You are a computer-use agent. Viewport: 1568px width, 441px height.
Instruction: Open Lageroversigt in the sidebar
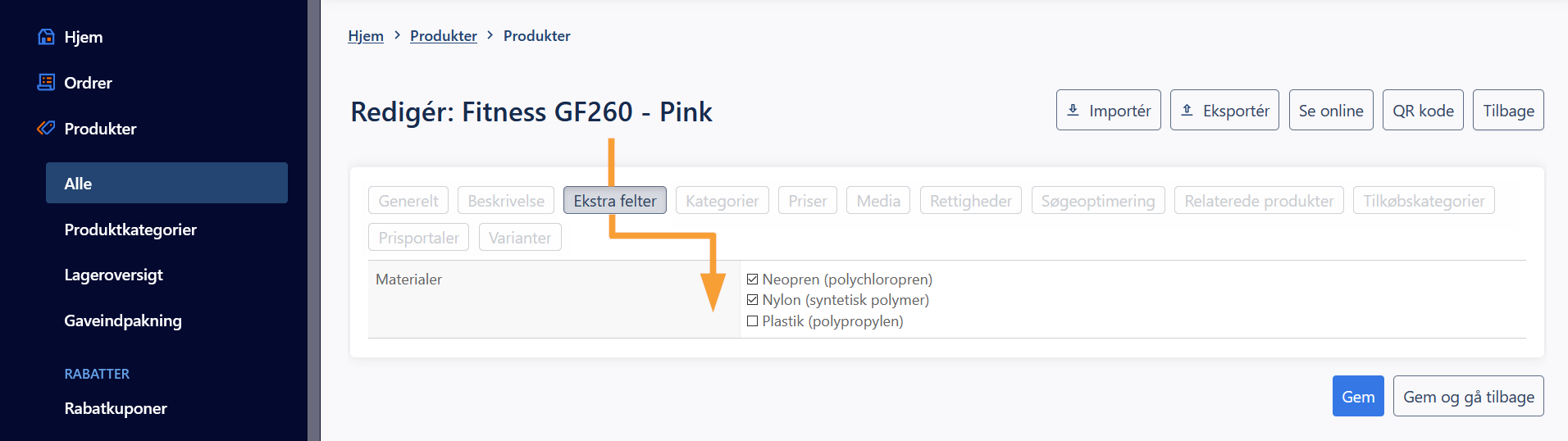pyautogui.click(x=114, y=275)
